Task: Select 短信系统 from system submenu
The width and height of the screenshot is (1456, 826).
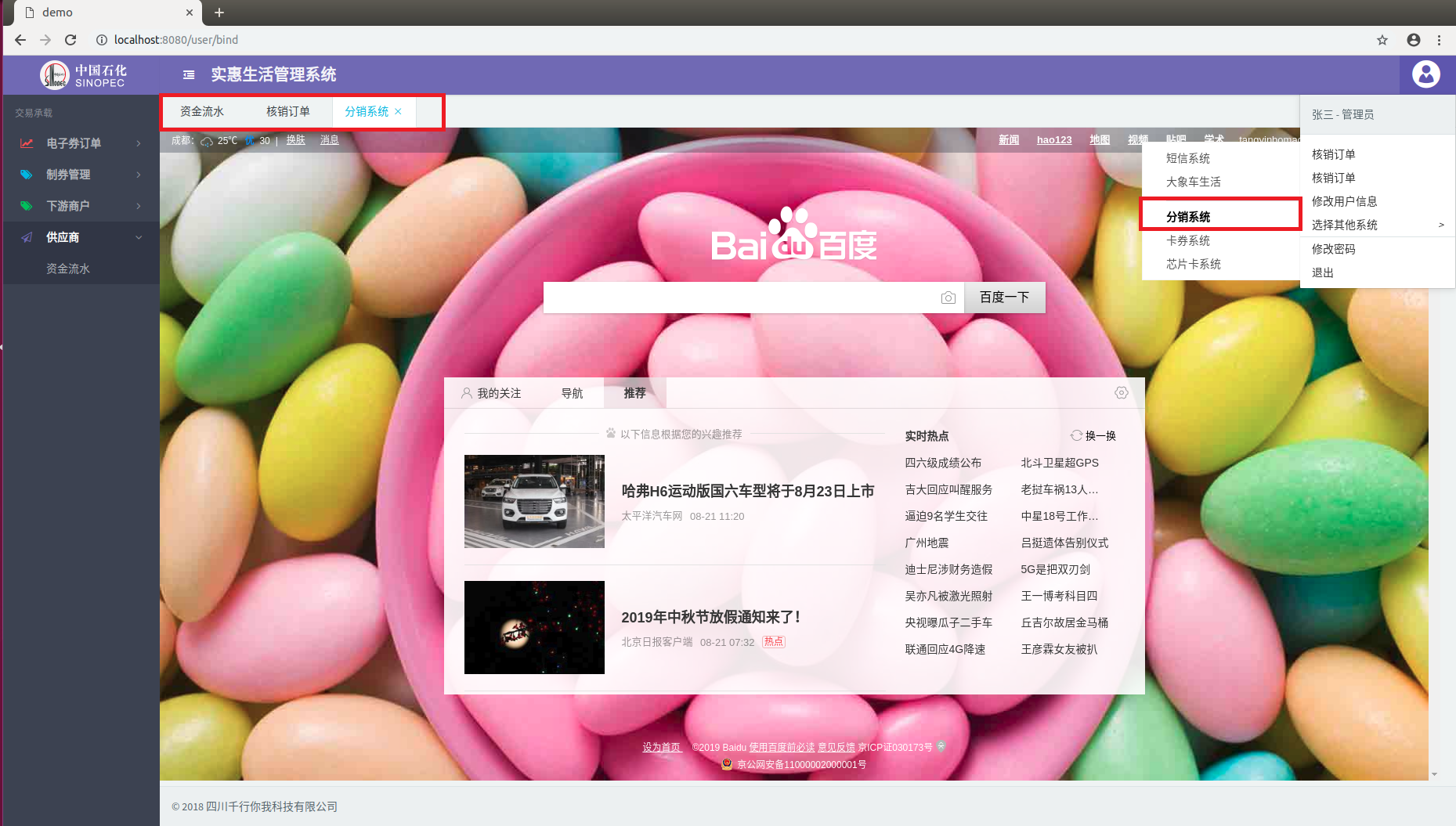Action: 1188,158
